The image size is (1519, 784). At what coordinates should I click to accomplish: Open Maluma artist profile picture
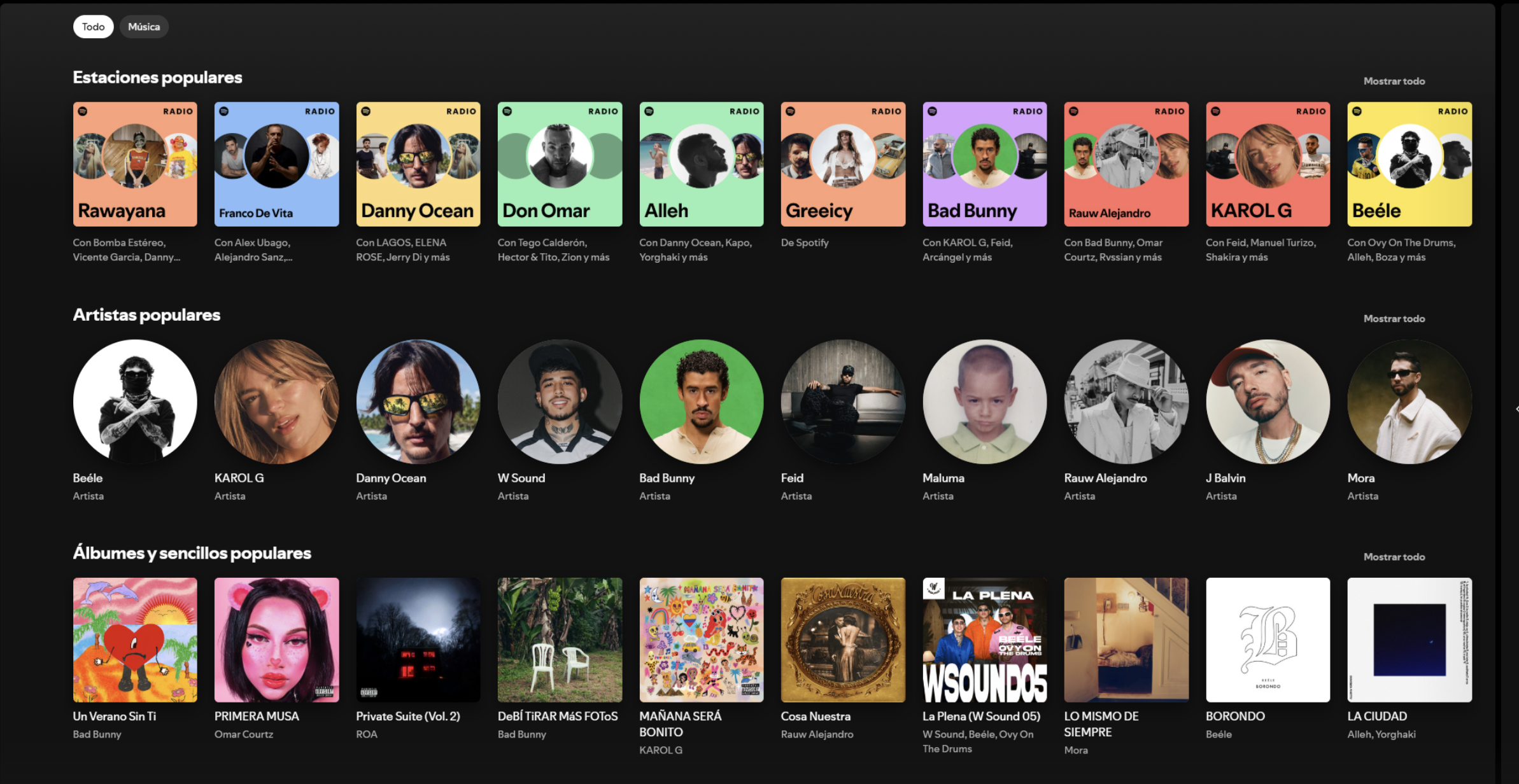point(985,402)
